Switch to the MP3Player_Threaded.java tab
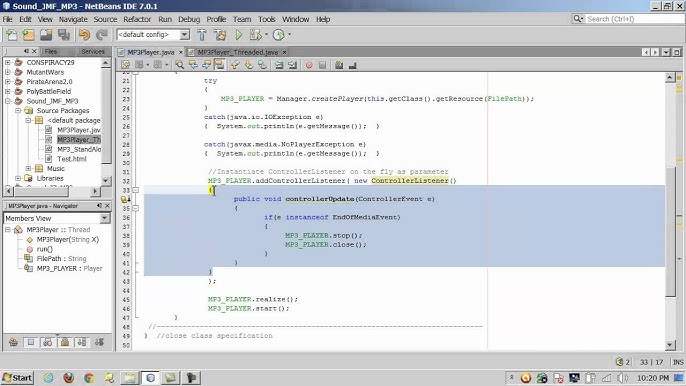Viewport: 686px width, 386px height. click(x=238, y=52)
